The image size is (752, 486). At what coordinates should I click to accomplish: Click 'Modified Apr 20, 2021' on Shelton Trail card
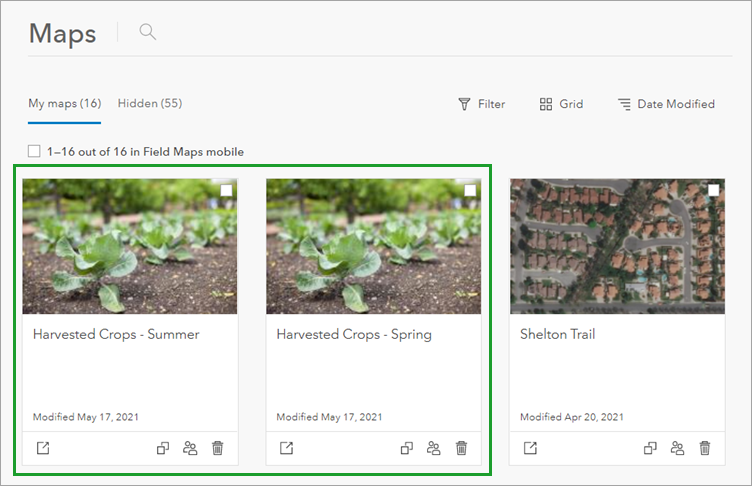click(x=572, y=417)
